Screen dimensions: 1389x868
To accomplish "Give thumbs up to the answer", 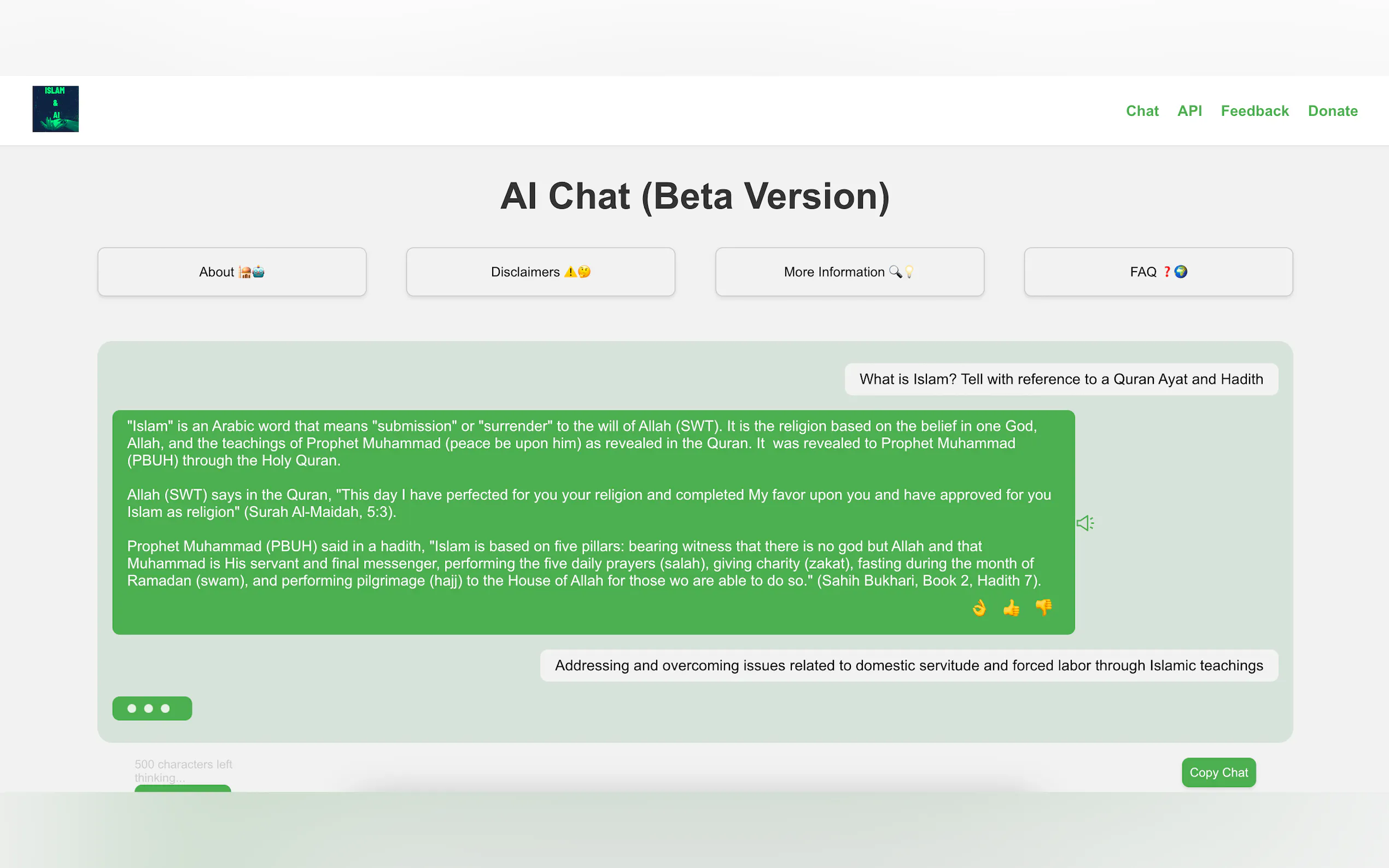I will tap(1011, 607).
